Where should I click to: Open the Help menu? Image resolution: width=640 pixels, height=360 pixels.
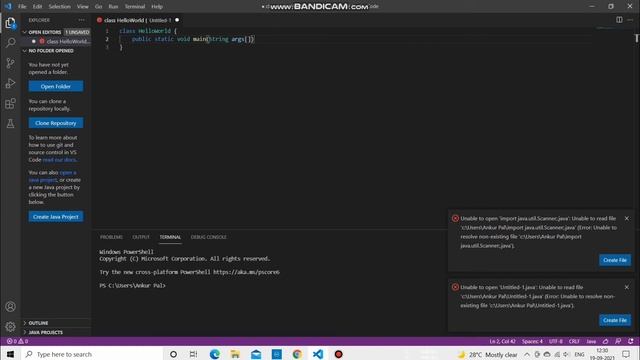(x=157, y=7)
